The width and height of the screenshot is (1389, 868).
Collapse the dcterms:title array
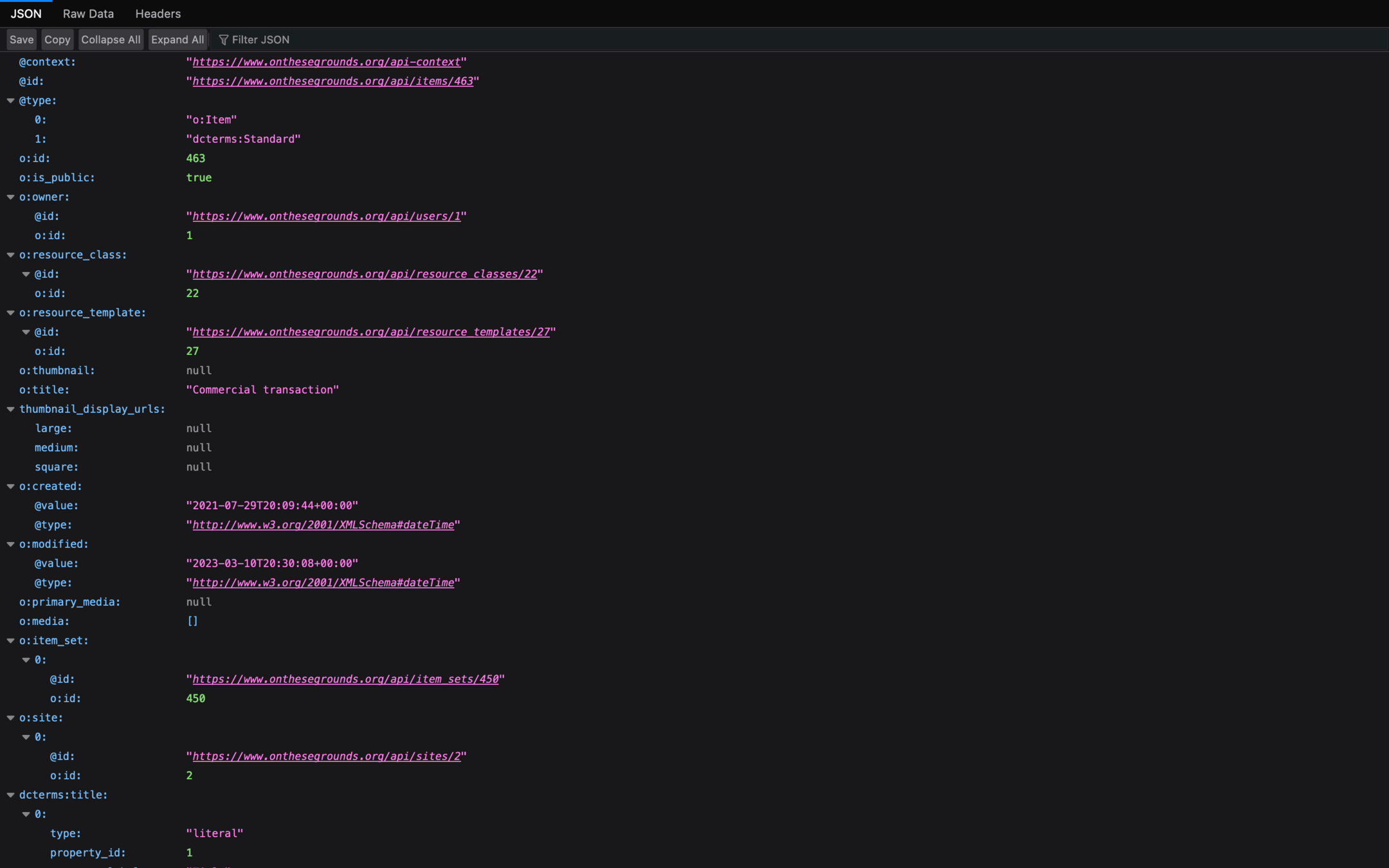tap(11, 795)
